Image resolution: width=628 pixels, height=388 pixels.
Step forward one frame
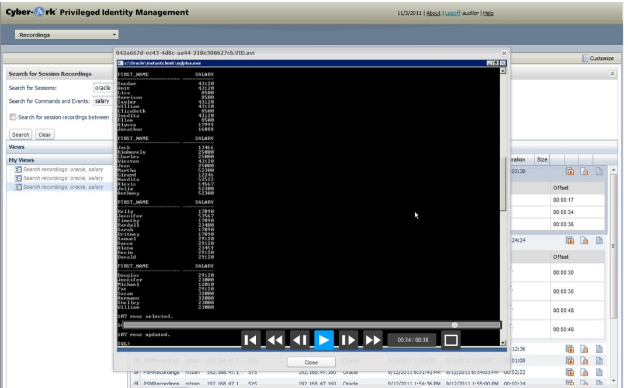pyautogui.click(x=348, y=340)
